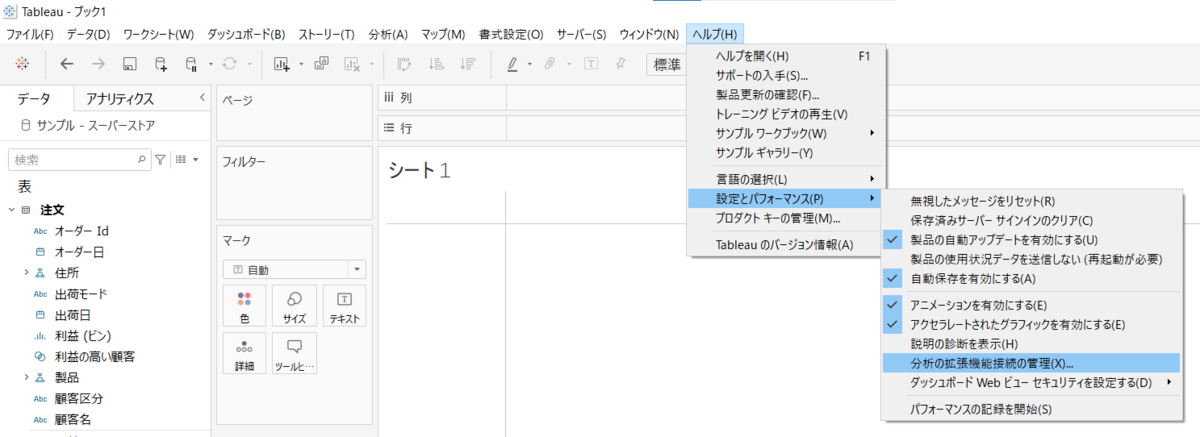Open the ファイル(F) menu
1200x437 pixels.
31,34
